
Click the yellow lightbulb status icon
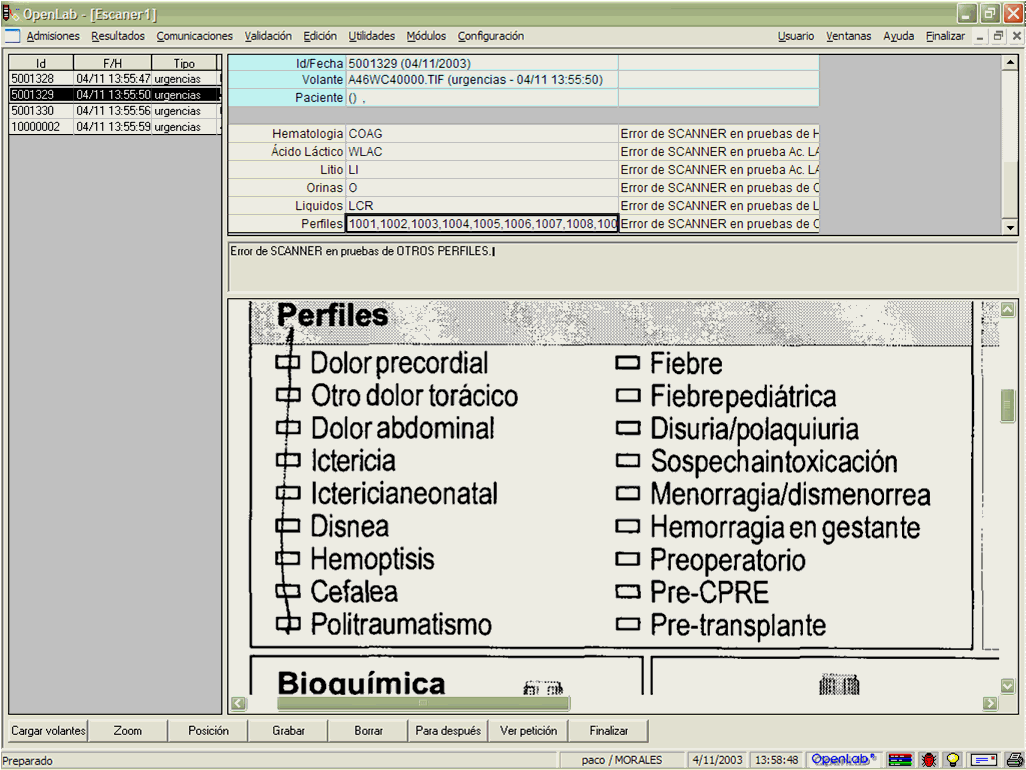[x=954, y=760]
